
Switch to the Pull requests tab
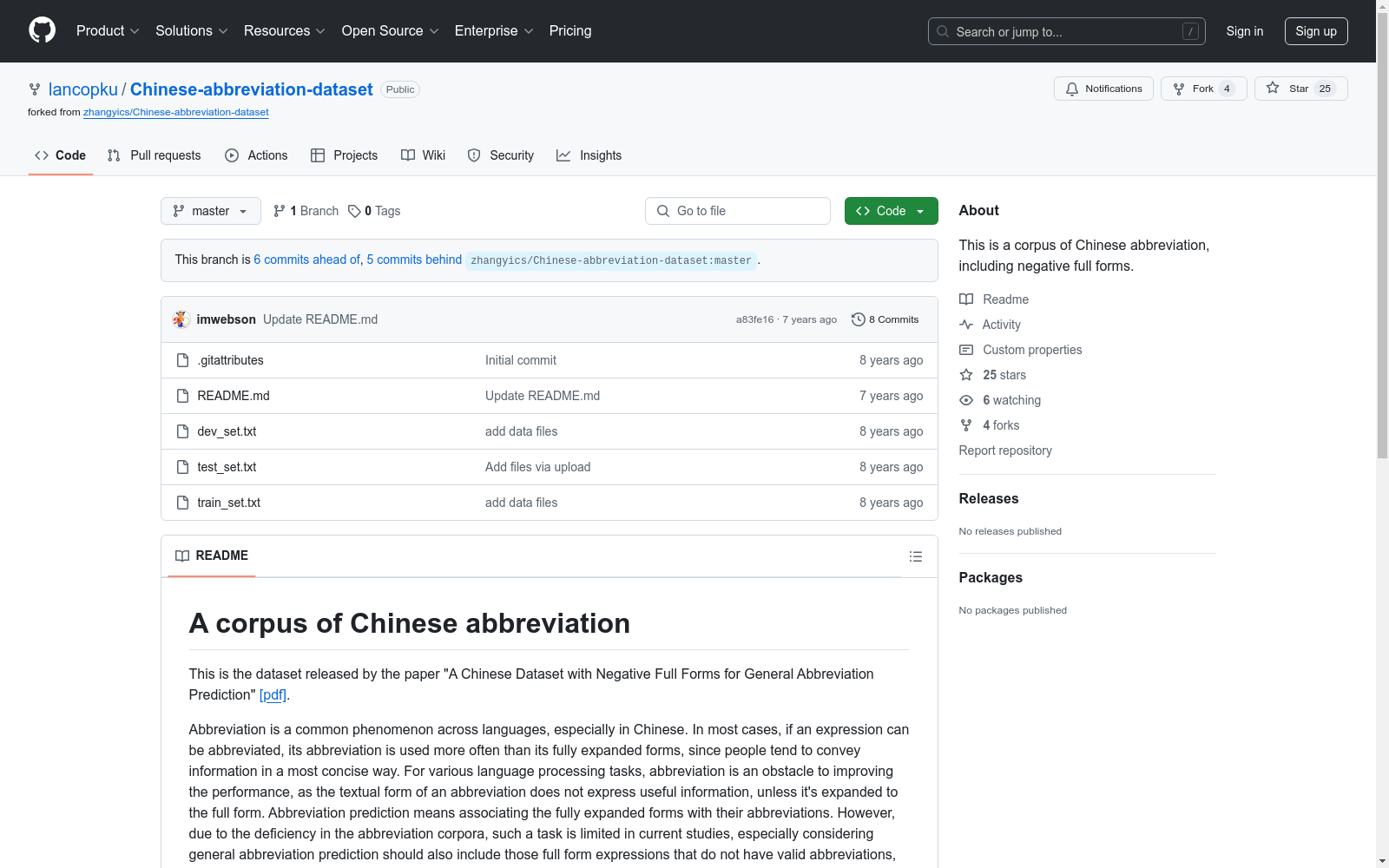[154, 155]
